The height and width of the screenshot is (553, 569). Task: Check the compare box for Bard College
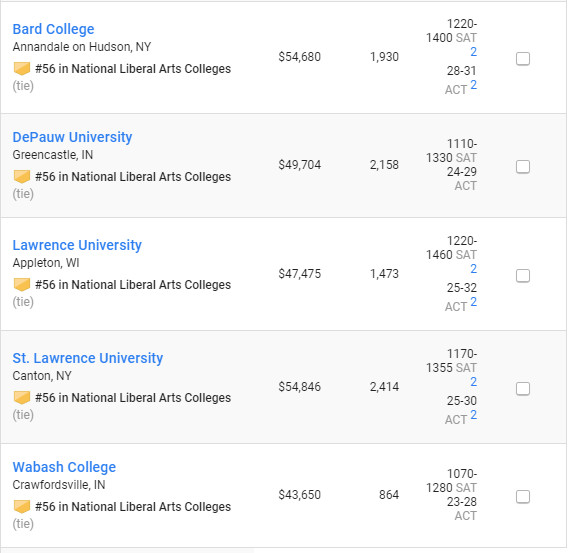coord(523,58)
